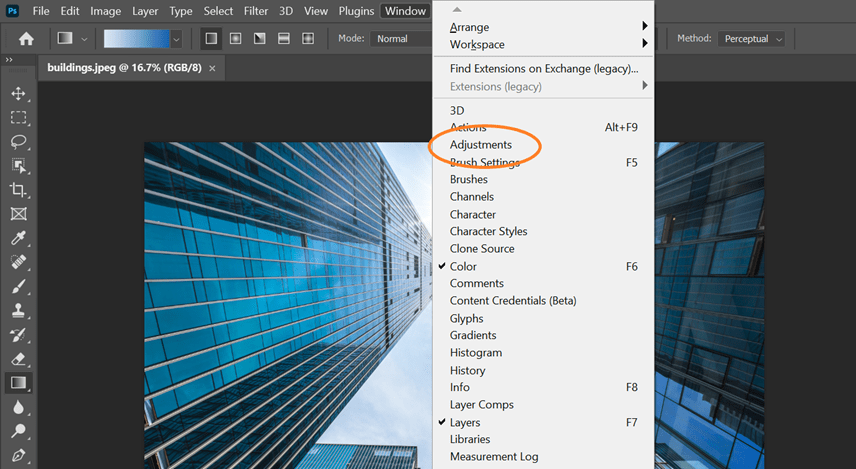Click the Window menu
Image resolution: width=856 pixels, height=469 pixels.
[x=406, y=11]
